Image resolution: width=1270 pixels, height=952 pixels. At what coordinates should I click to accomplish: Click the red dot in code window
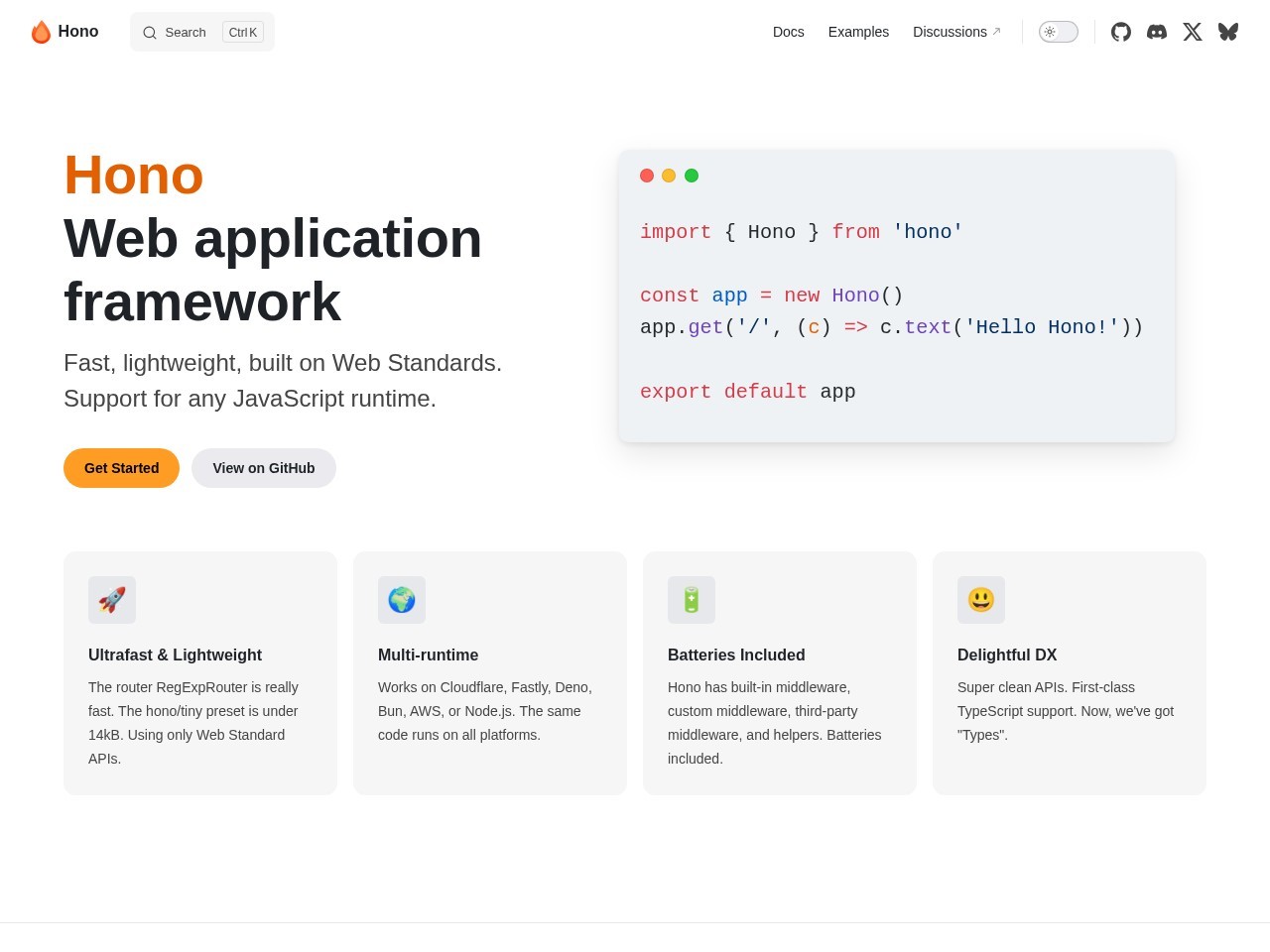pyautogui.click(x=647, y=176)
